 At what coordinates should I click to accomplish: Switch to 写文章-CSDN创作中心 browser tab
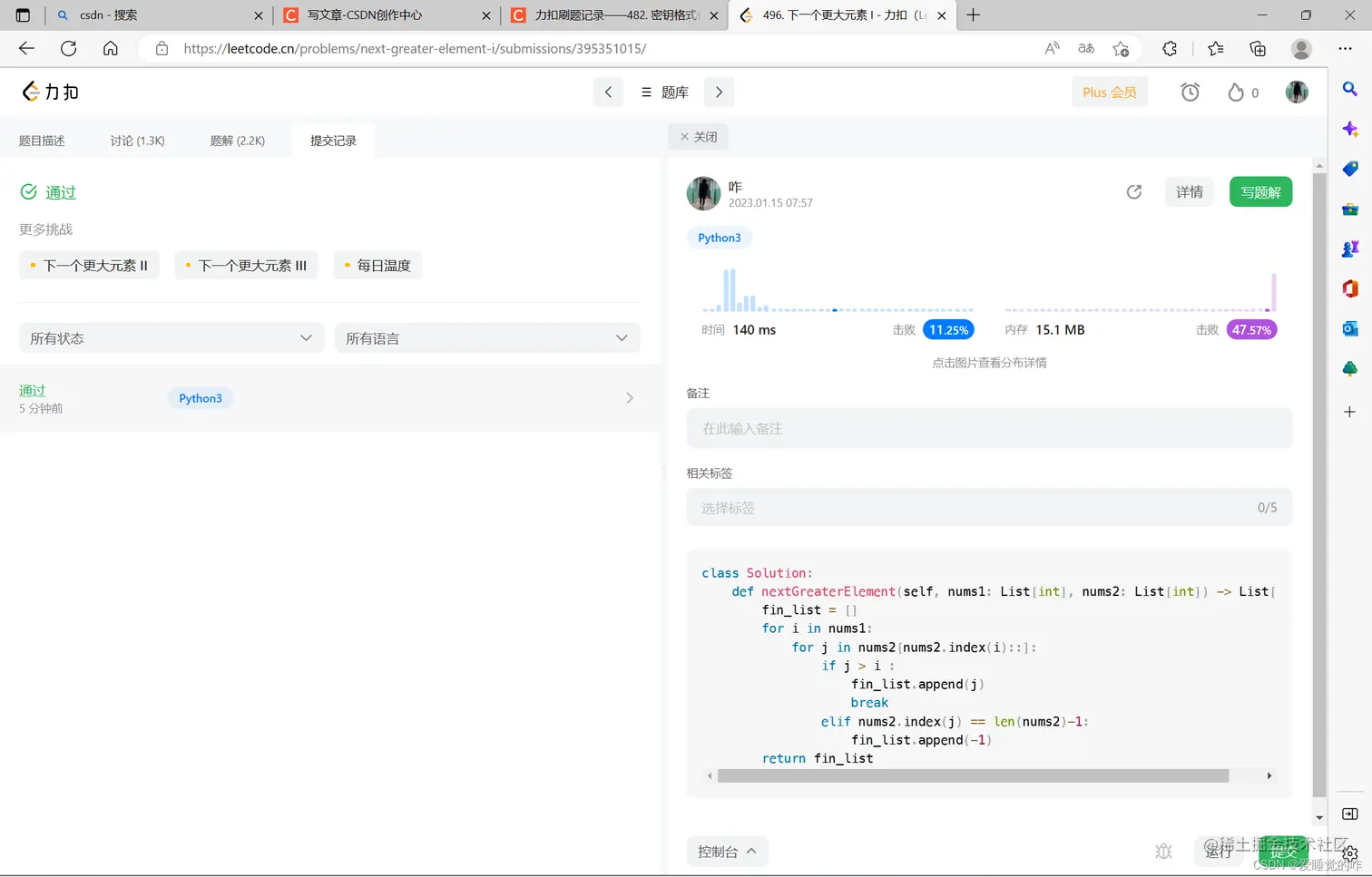click(387, 15)
